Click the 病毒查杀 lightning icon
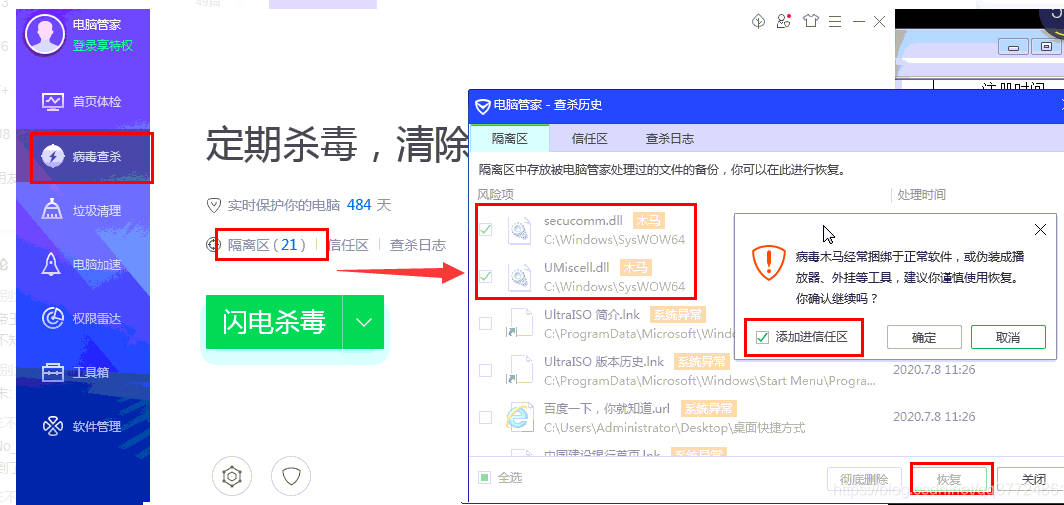1064x505 pixels. (x=52, y=157)
